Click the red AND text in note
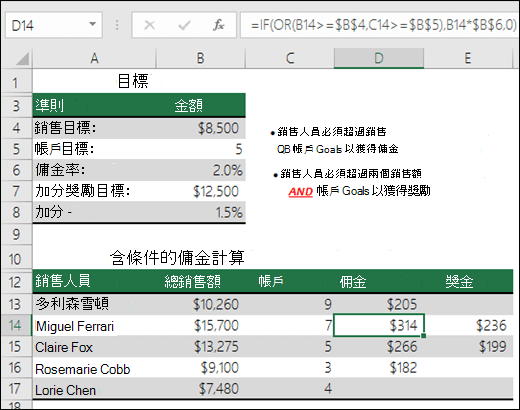The width and height of the screenshot is (520, 410). point(300,192)
